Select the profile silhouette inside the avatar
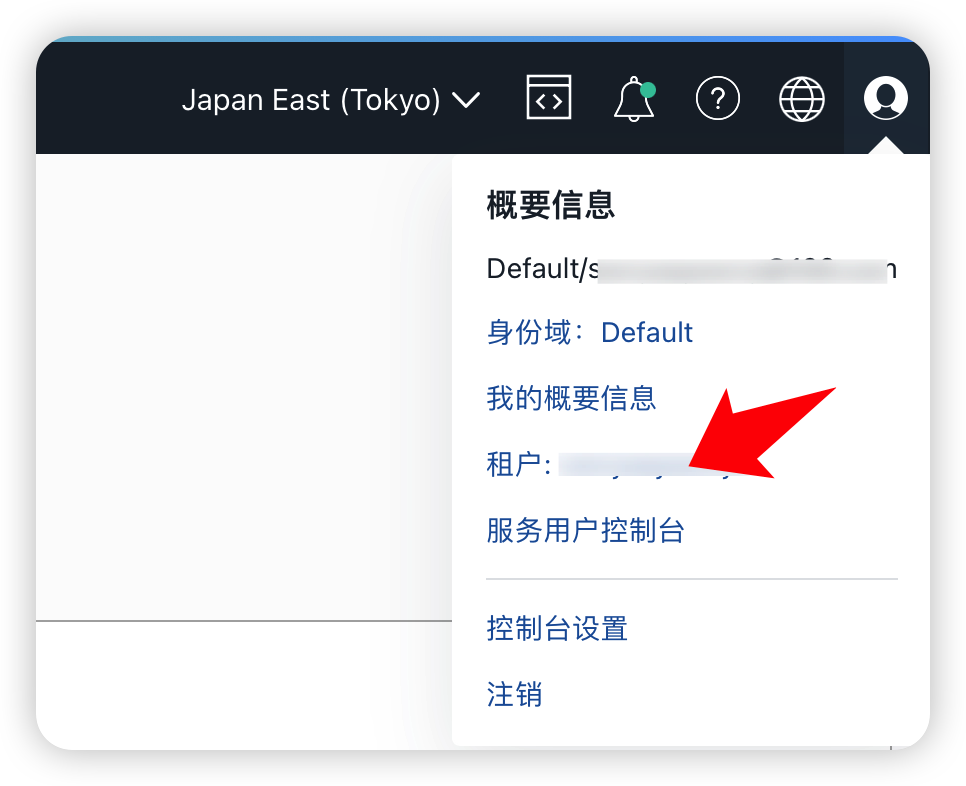 pyautogui.click(x=885, y=97)
